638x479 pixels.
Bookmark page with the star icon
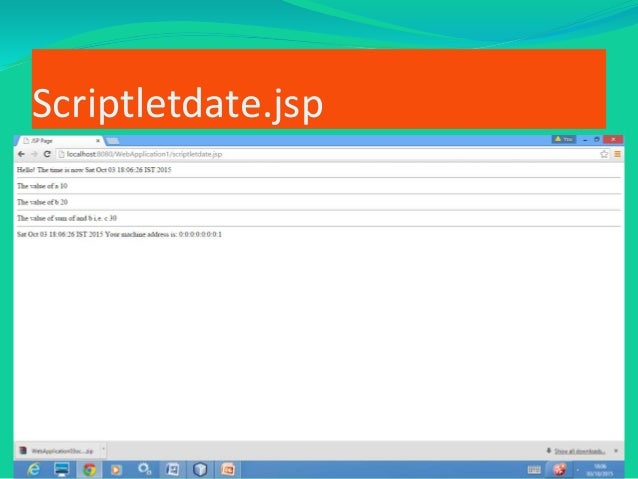click(x=604, y=154)
